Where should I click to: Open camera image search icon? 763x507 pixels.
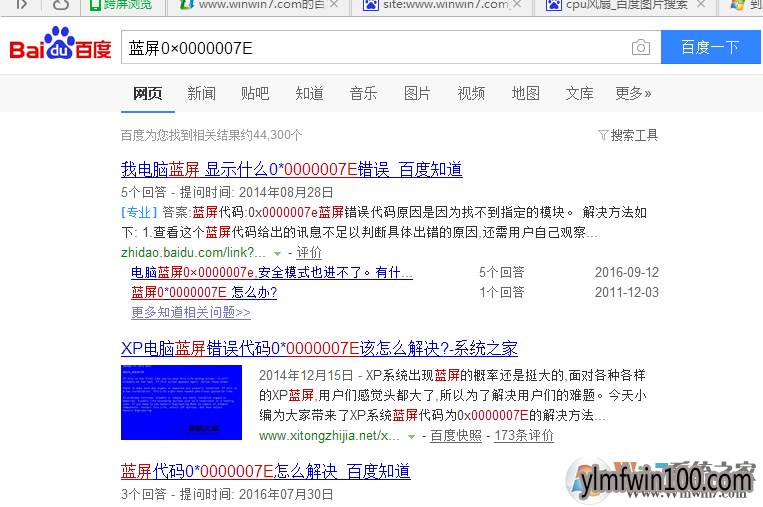pyautogui.click(x=640, y=48)
